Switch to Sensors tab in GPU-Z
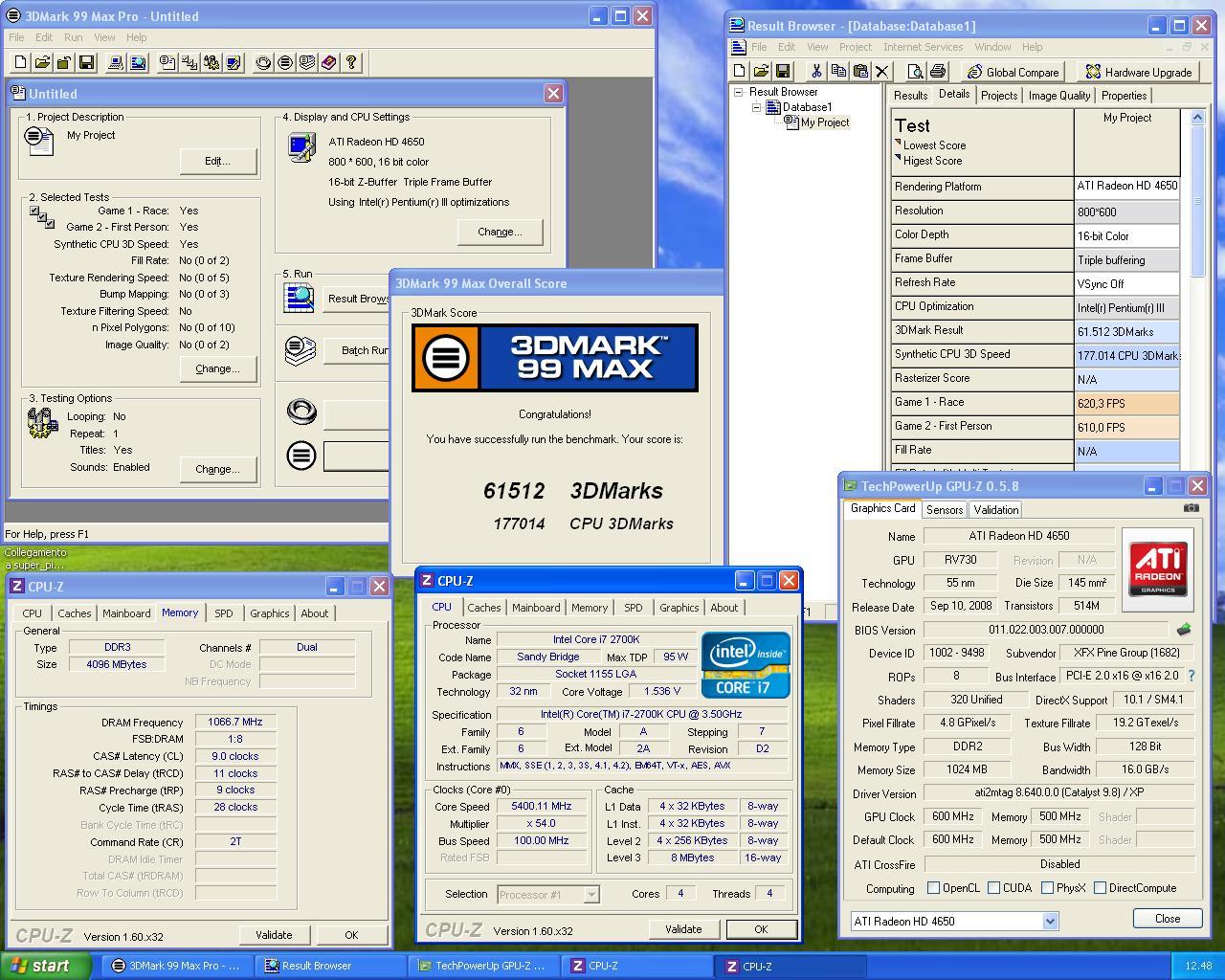Screen dimensions: 1225x980 (x=944, y=510)
